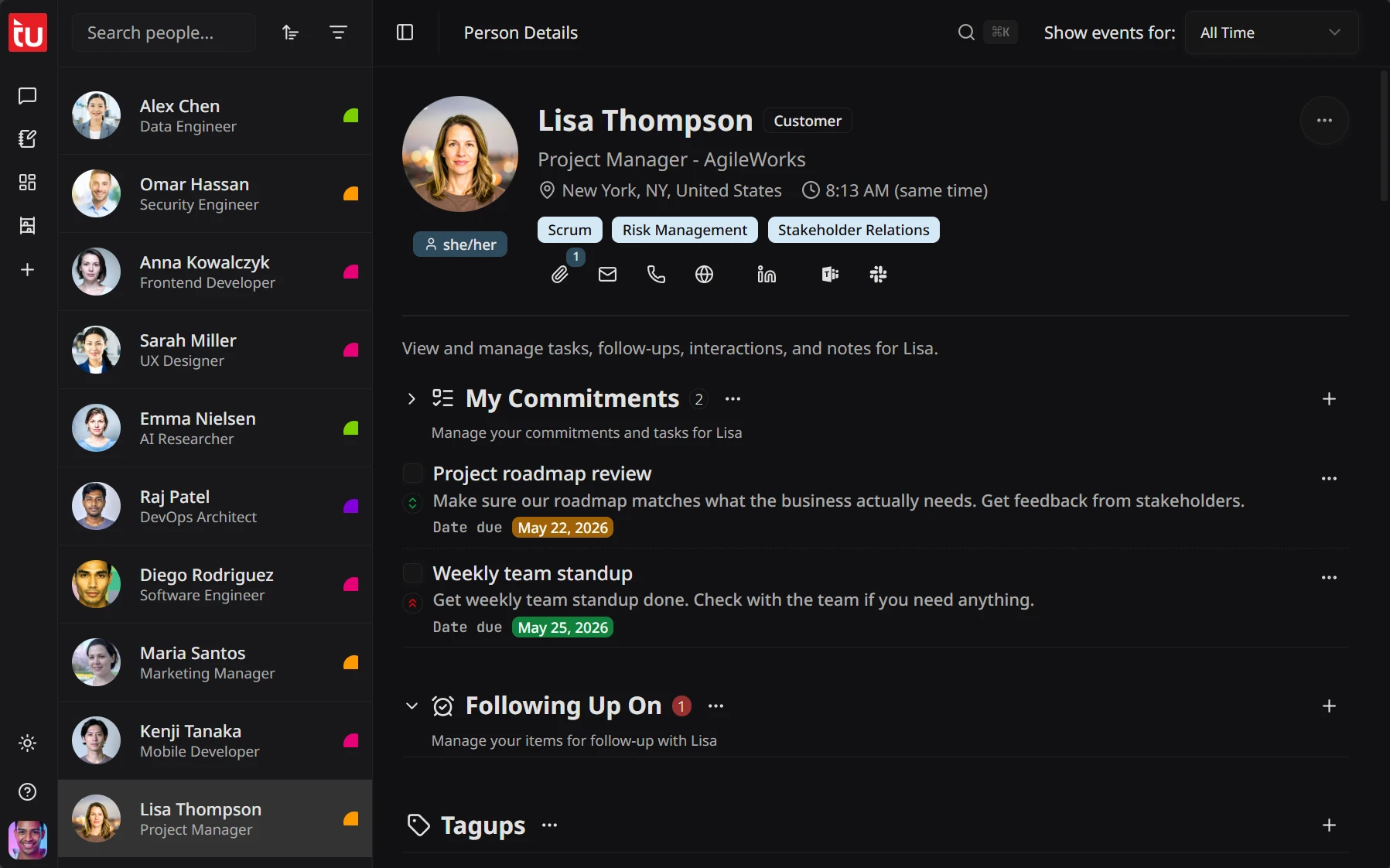Click Lisa Thompson's large profile photo
Screen dimensions: 1390x868
(x=460, y=154)
